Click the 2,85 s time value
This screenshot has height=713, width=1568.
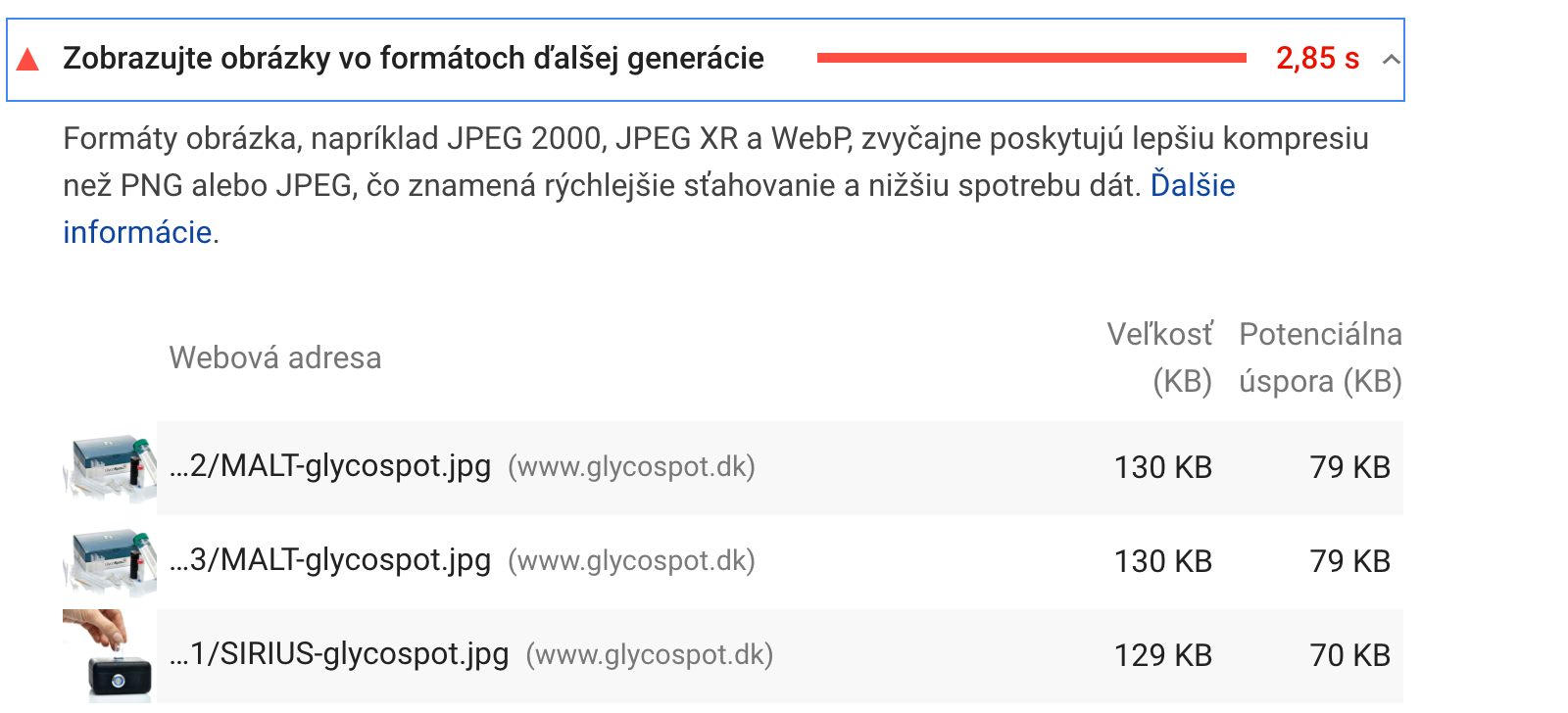coord(1317,59)
